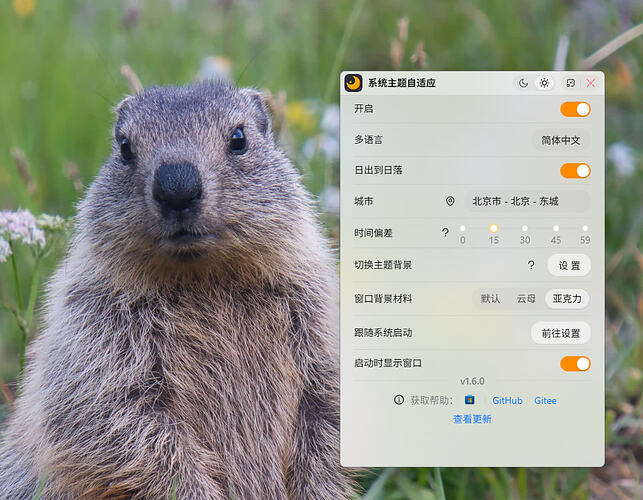Toggle the 启动时显示窗口 switch
Viewport: 643px width, 500px height.
click(575, 363)
